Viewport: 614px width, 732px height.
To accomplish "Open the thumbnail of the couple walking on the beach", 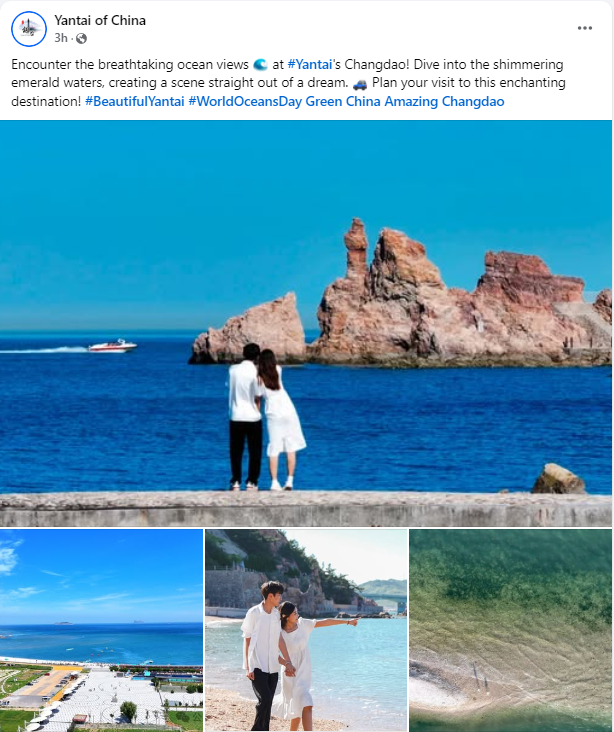I will point(306,630).
